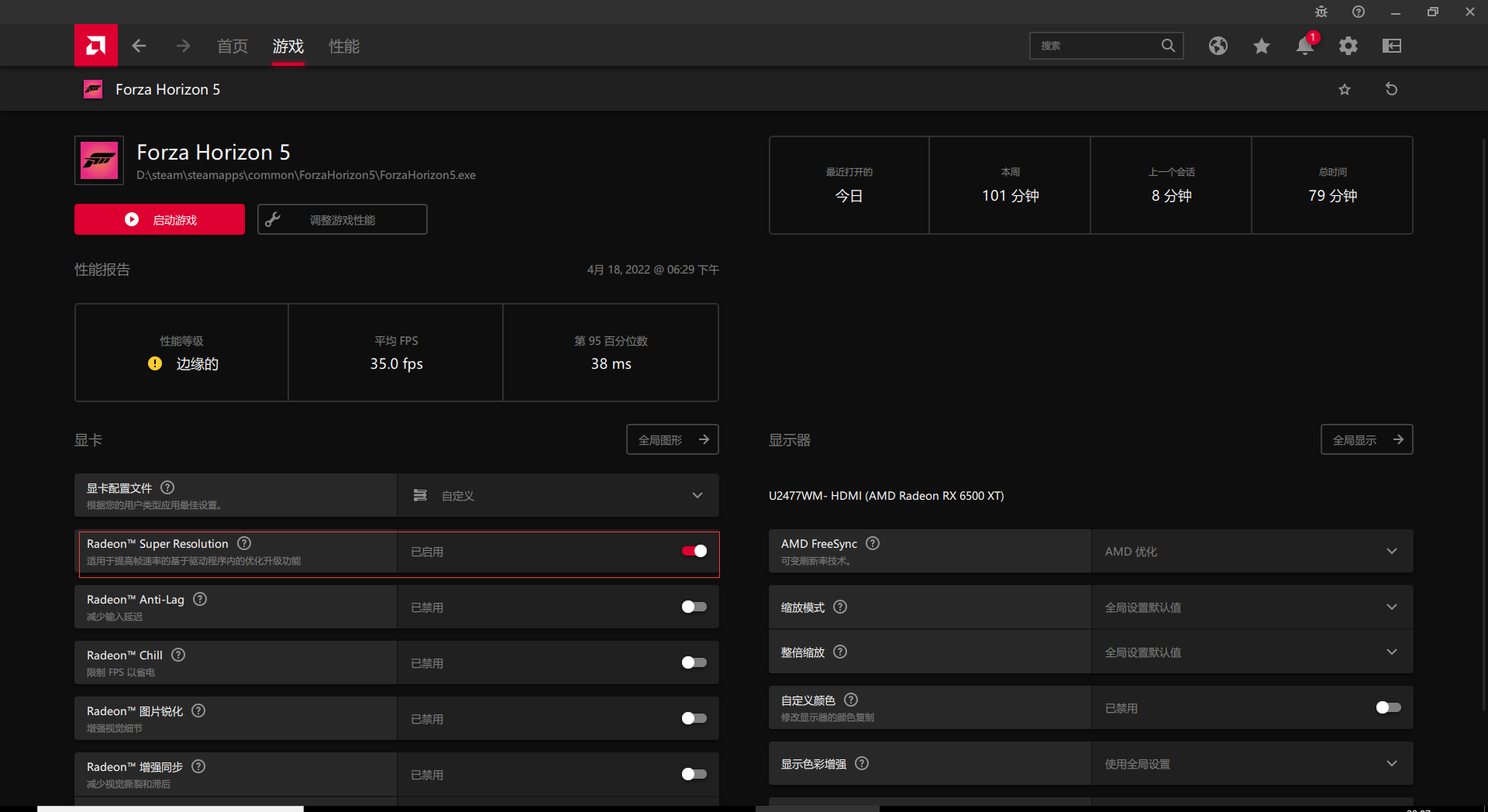
Task: Enable Radeon 增强同步 toggle
Action: (694, 774)
